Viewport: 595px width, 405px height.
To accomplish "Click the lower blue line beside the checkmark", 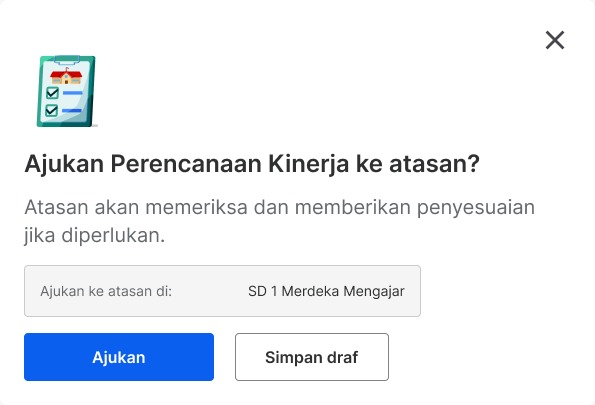I will tap(72, 111).
